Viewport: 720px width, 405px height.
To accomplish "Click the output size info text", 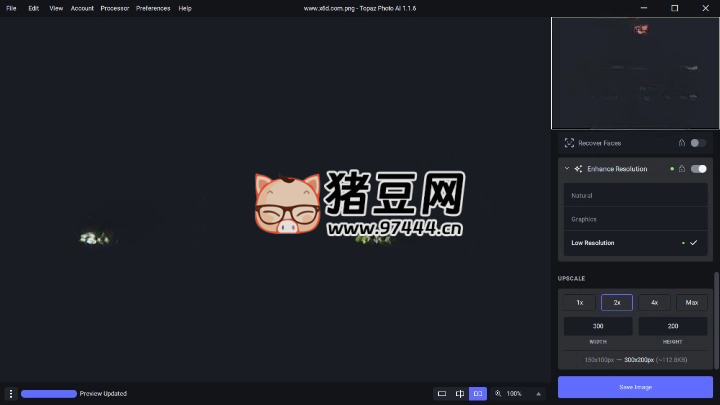I will click(636, 360).
